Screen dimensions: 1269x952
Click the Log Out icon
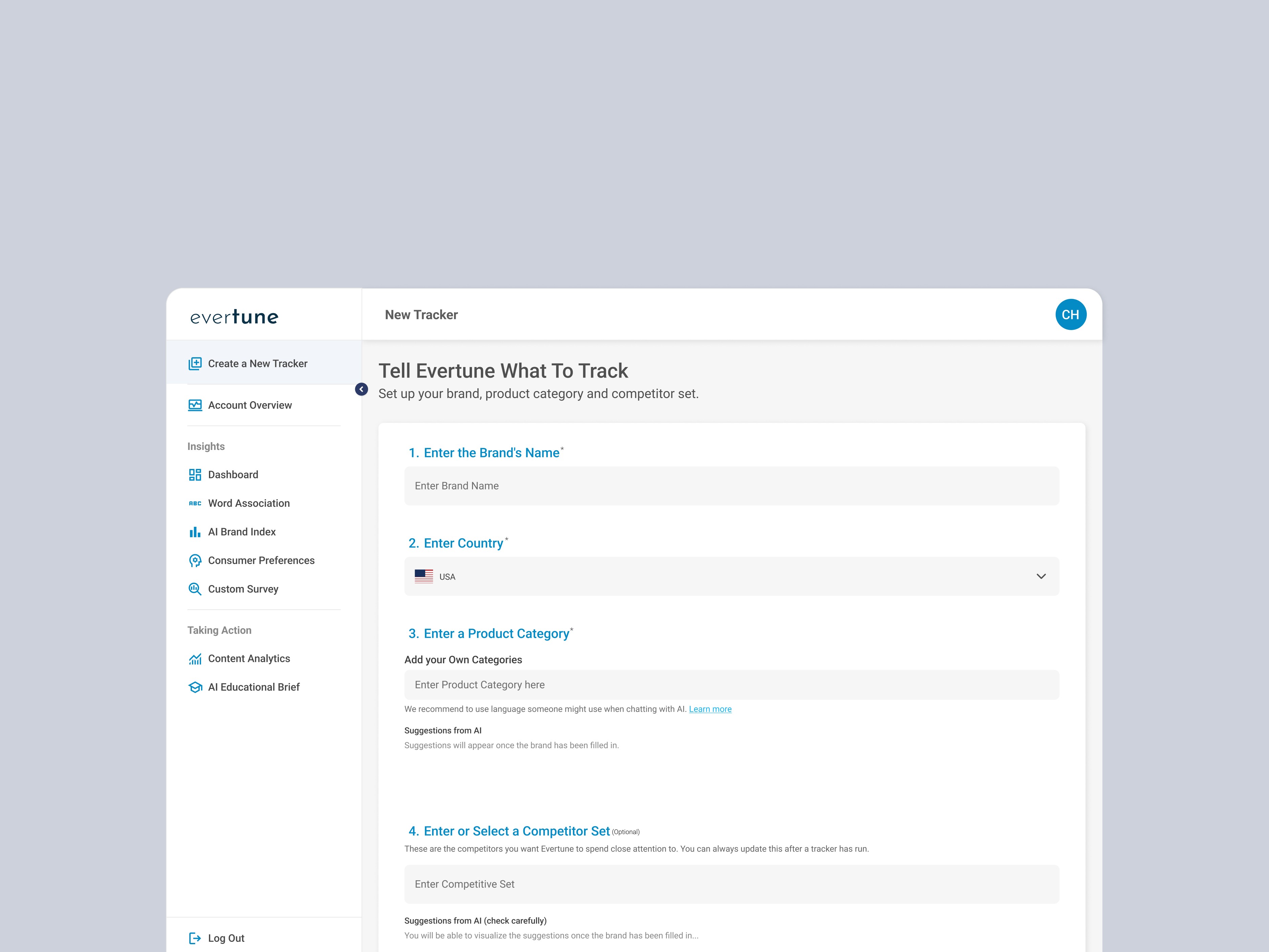tap(195, 938)
